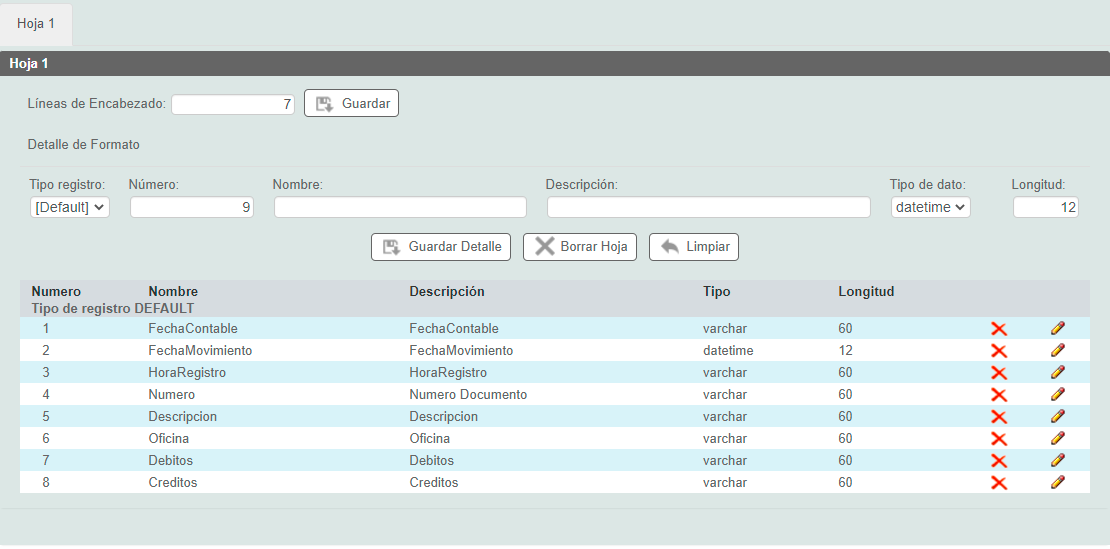Delete the FechaContable row with red X
The image size is (1110, 549).
pyautogui.click(x=998, y=329)
